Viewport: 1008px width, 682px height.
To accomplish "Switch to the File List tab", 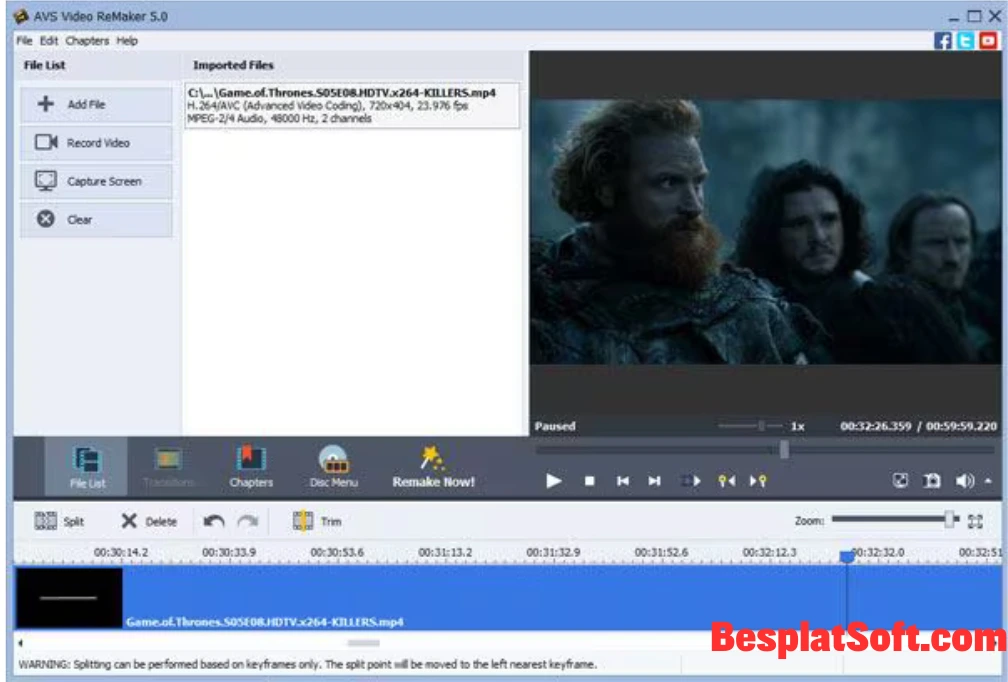I will coord(87,467).
